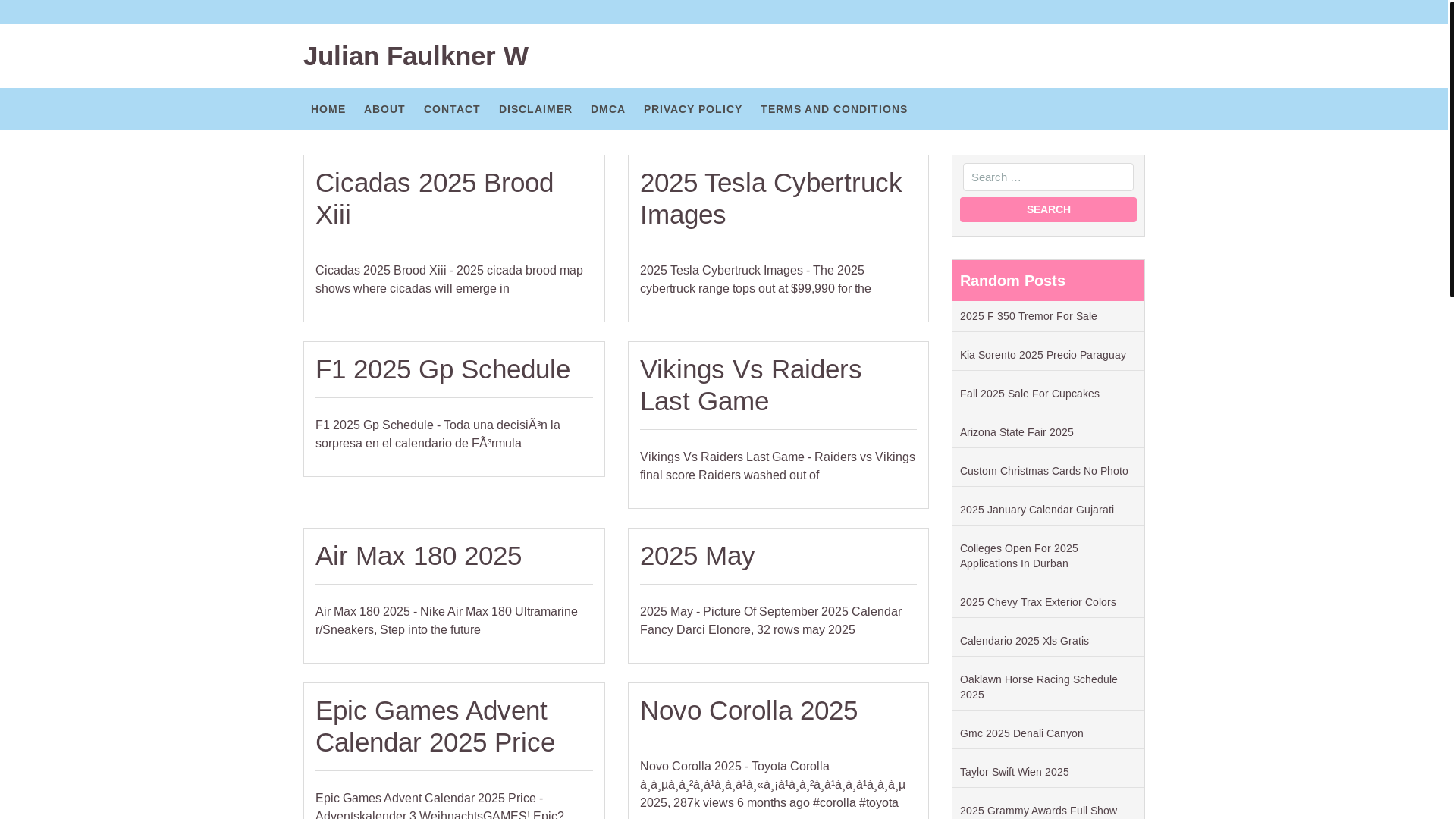Open Colleges Open For 2025 Applications In Durban

[1019, 556]
